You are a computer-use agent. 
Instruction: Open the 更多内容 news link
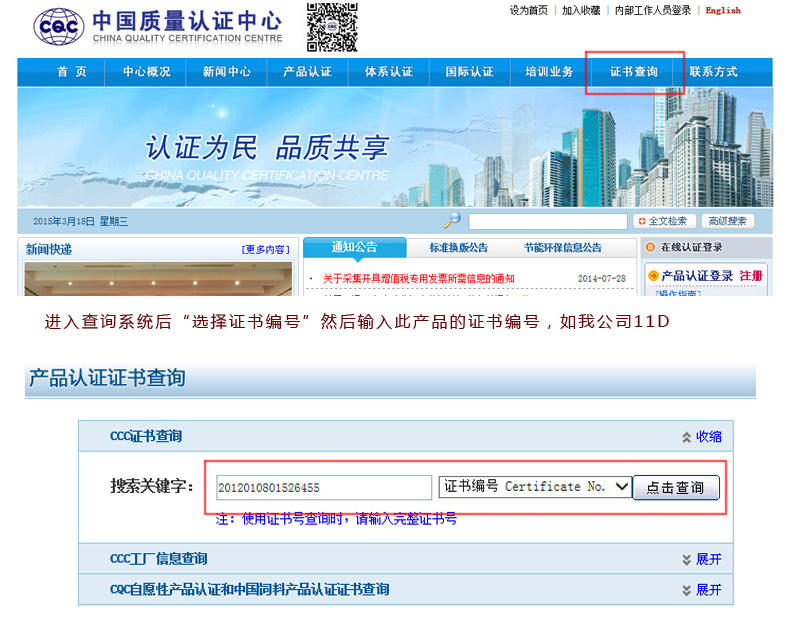point(264,249)
